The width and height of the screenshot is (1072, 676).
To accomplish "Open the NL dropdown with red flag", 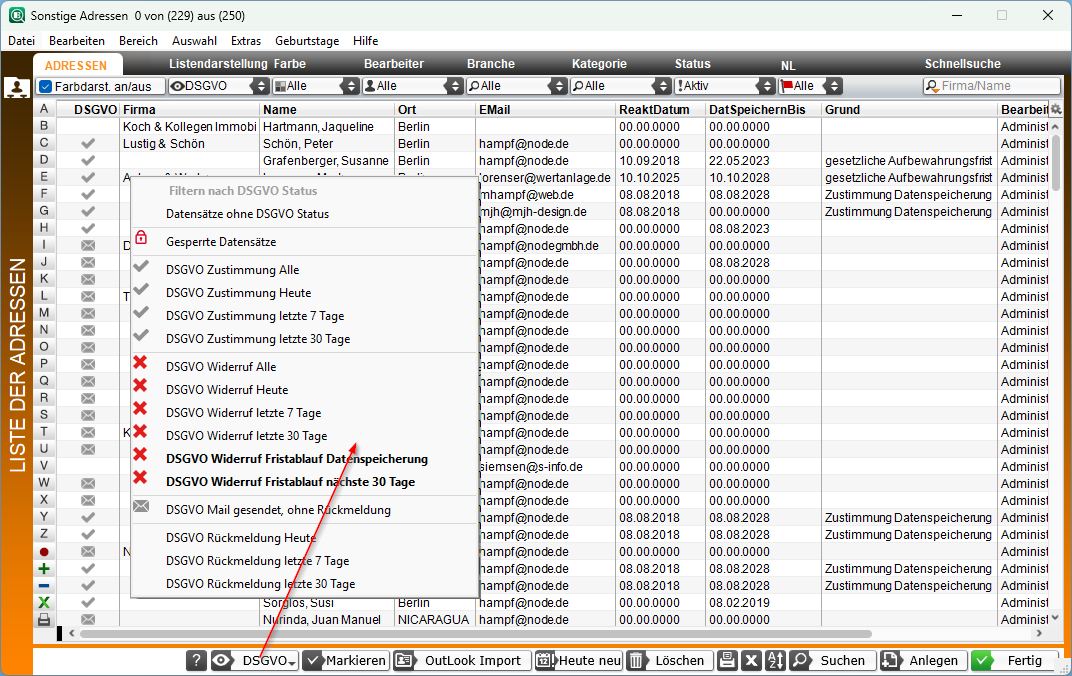I will click(x=810, y=87).
